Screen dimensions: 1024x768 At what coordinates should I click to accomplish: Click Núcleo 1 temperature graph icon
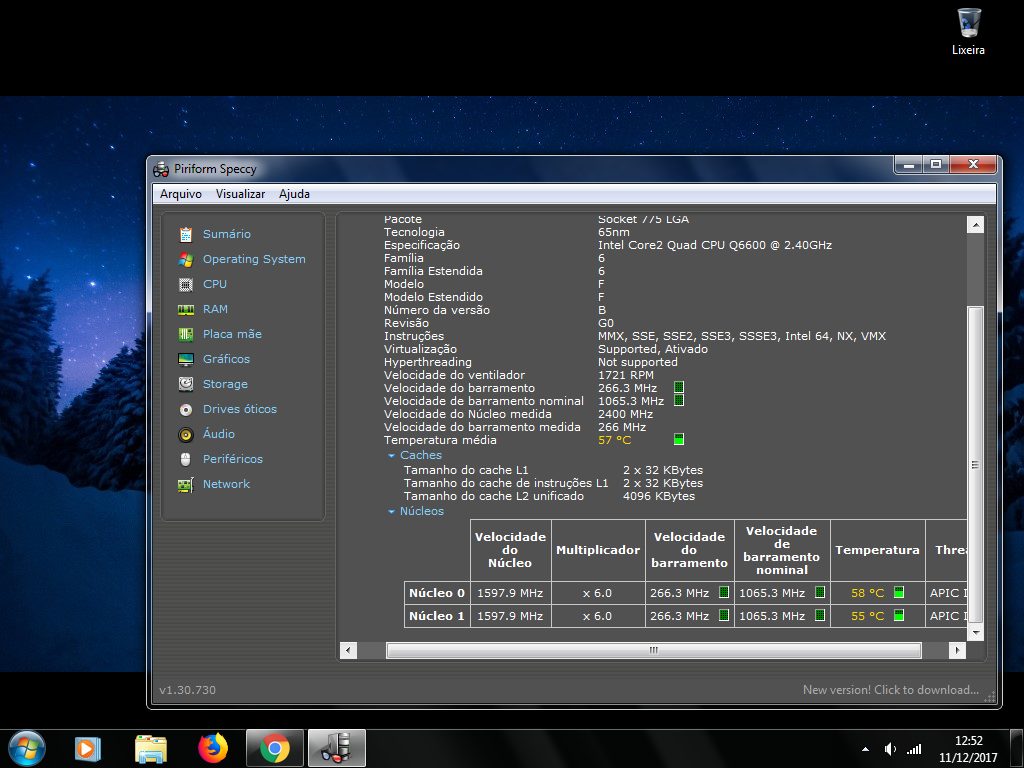coord(899,615)
